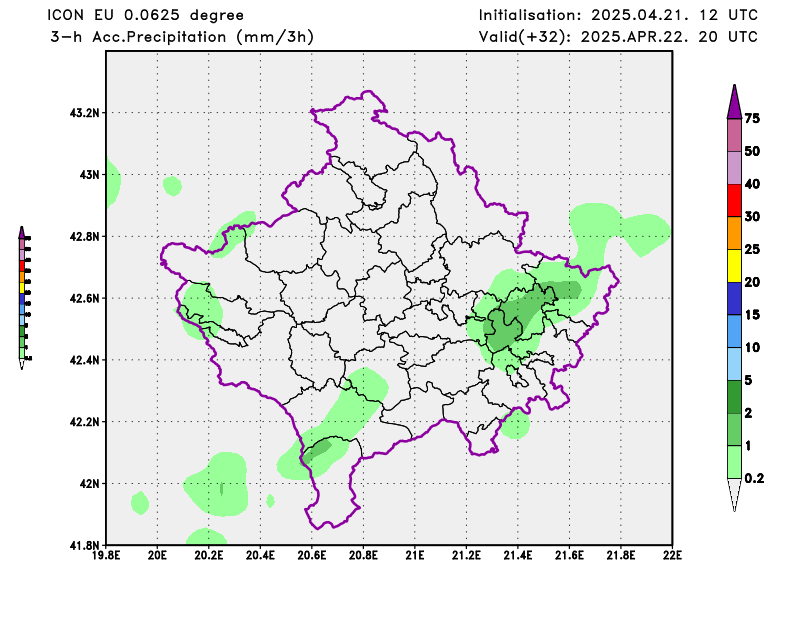Screen dimensions: 800x618
Task: Click the longitude label "19.8E"
Action: (x=106, y=555)
